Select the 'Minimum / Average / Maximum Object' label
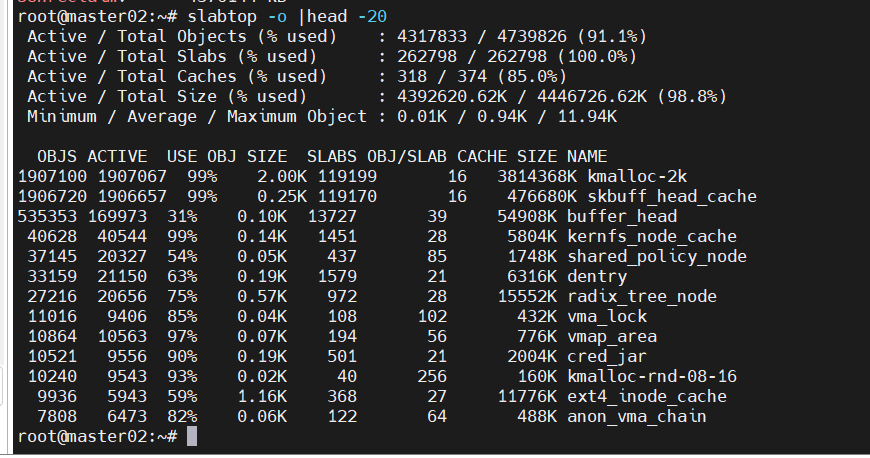Viewport: 870px width, 458px height. pos(197,117)
